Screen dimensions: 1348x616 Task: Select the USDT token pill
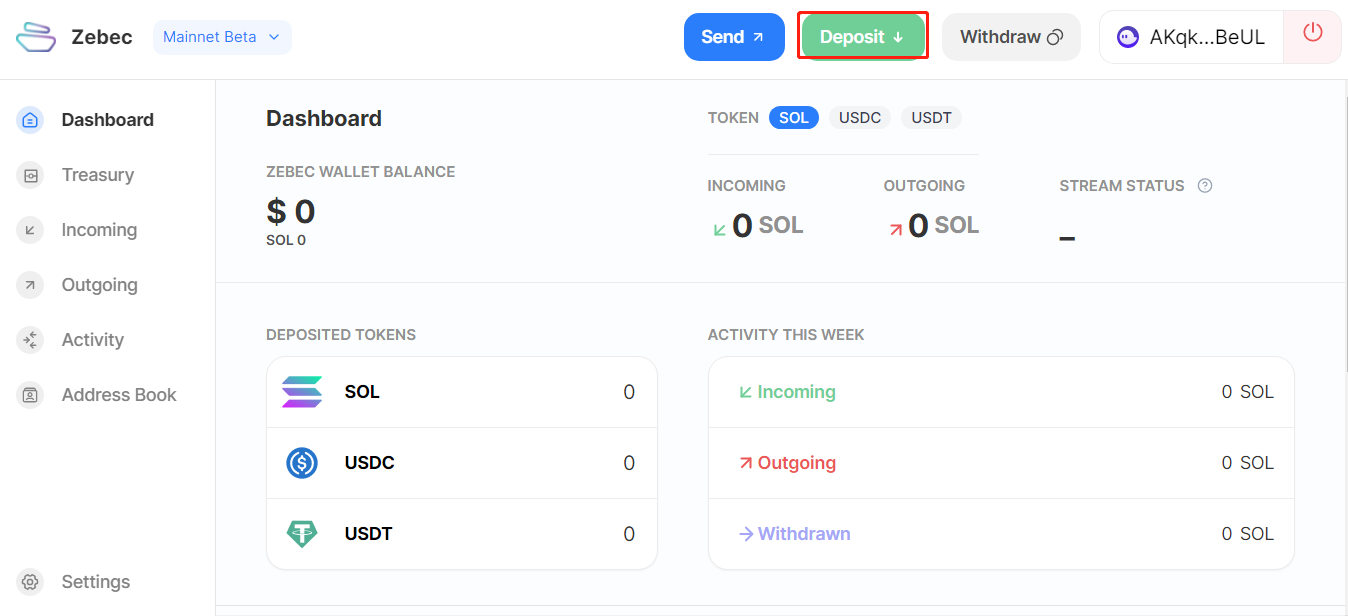(x=931, y=118)
